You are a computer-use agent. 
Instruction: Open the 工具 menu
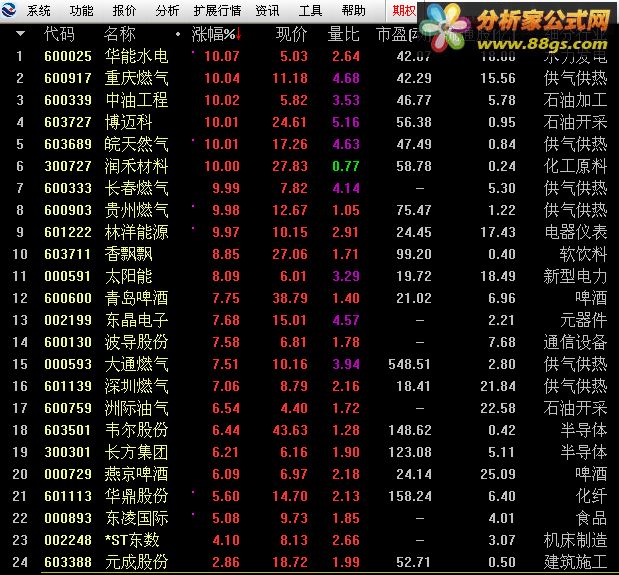[310, 11]
